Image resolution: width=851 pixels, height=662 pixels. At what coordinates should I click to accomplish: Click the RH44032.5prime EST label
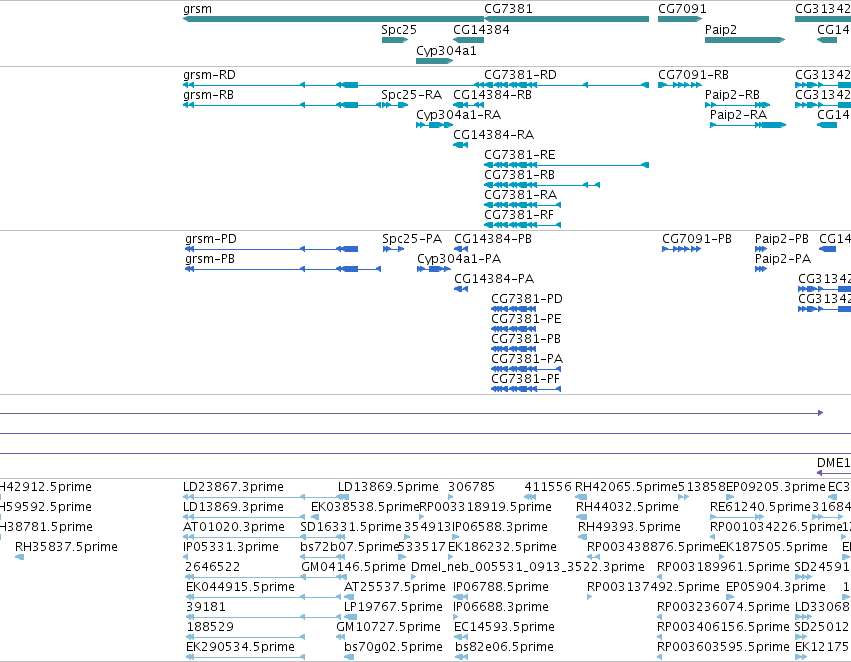click(627, 507)
